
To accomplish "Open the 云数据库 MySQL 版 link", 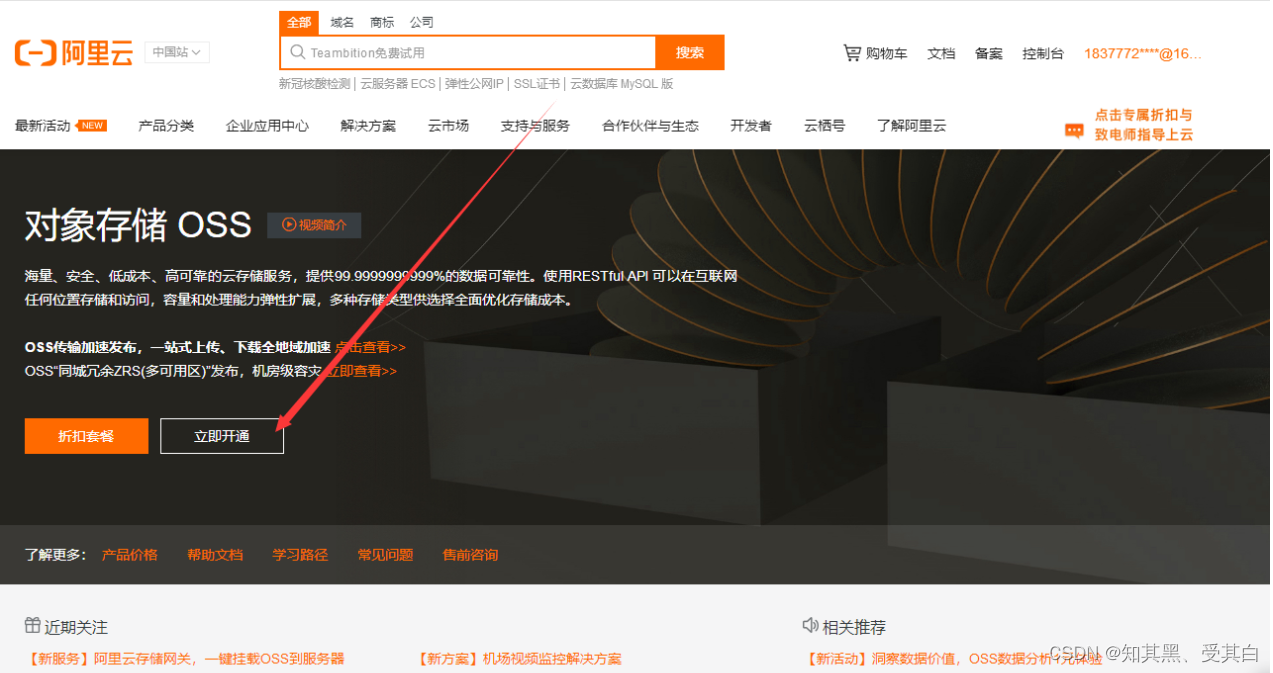I will 622,84.
